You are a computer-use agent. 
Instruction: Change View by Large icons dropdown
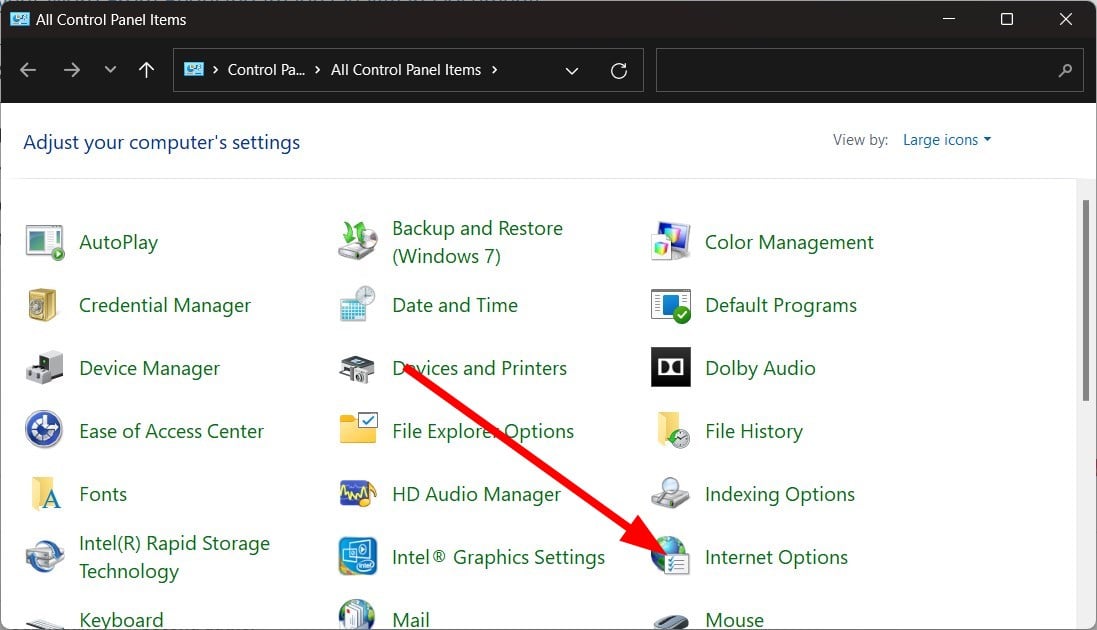pos(947,140)
